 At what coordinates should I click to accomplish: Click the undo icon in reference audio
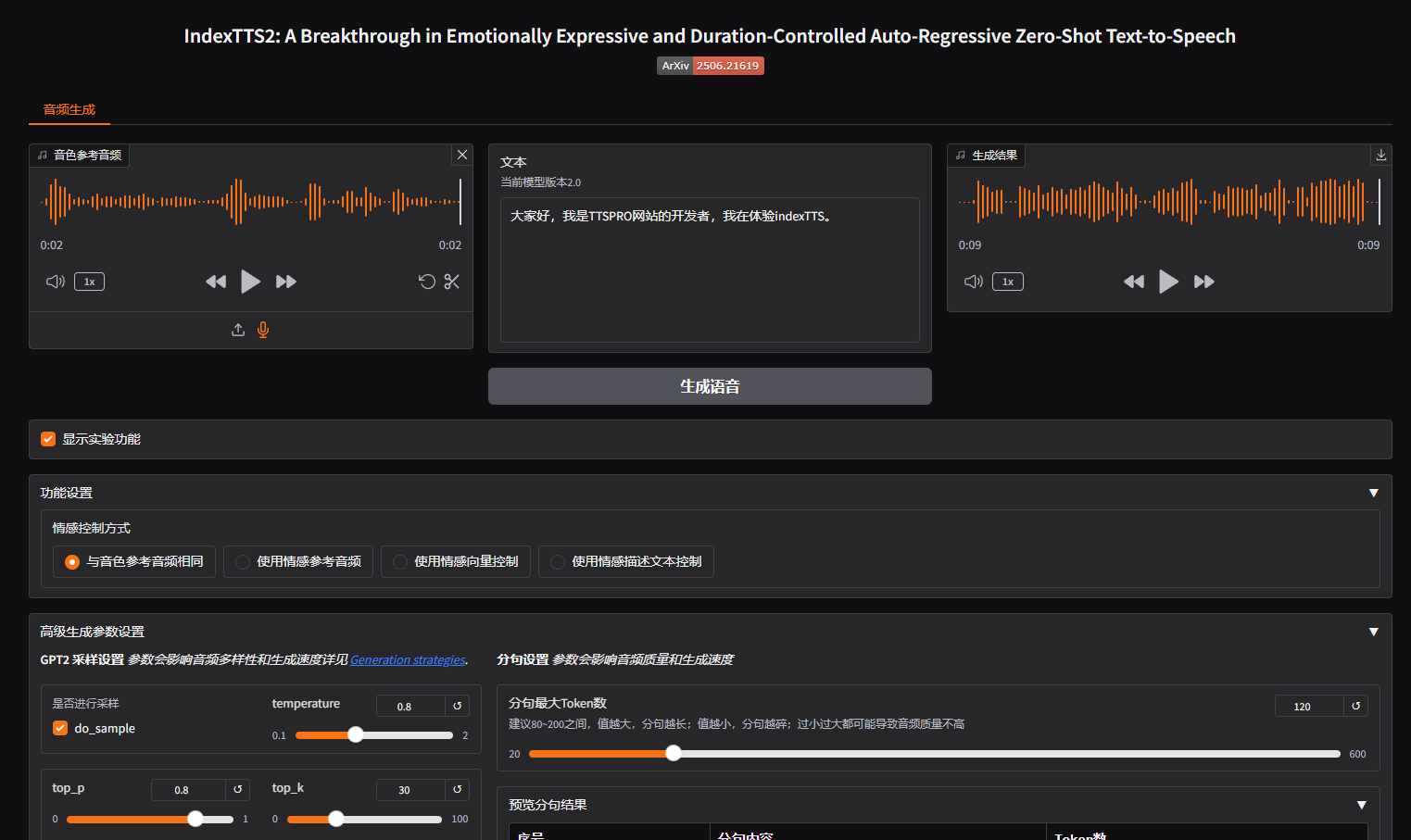[426, 282]
